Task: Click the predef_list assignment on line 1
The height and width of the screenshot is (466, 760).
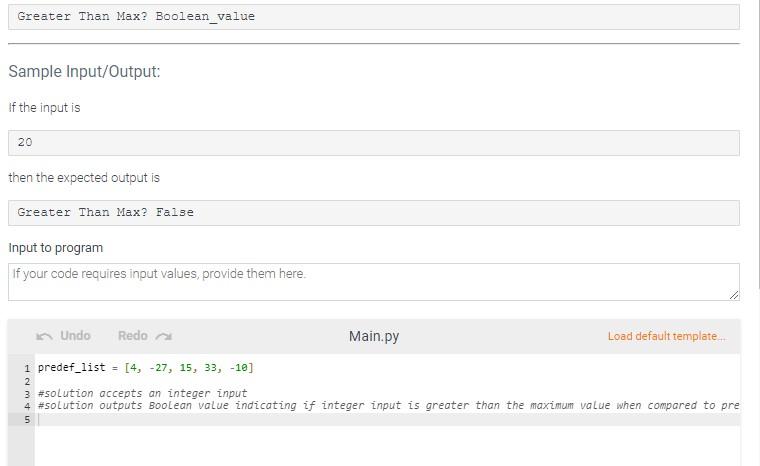Action: click(x=145, y=368)
